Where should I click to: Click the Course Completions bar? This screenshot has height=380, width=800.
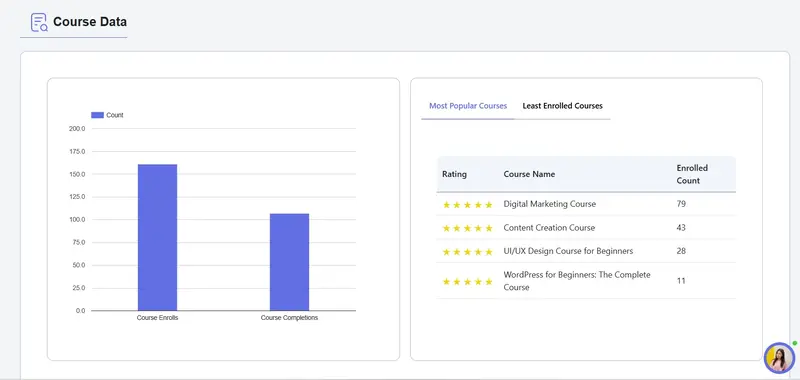pos(289,262)
